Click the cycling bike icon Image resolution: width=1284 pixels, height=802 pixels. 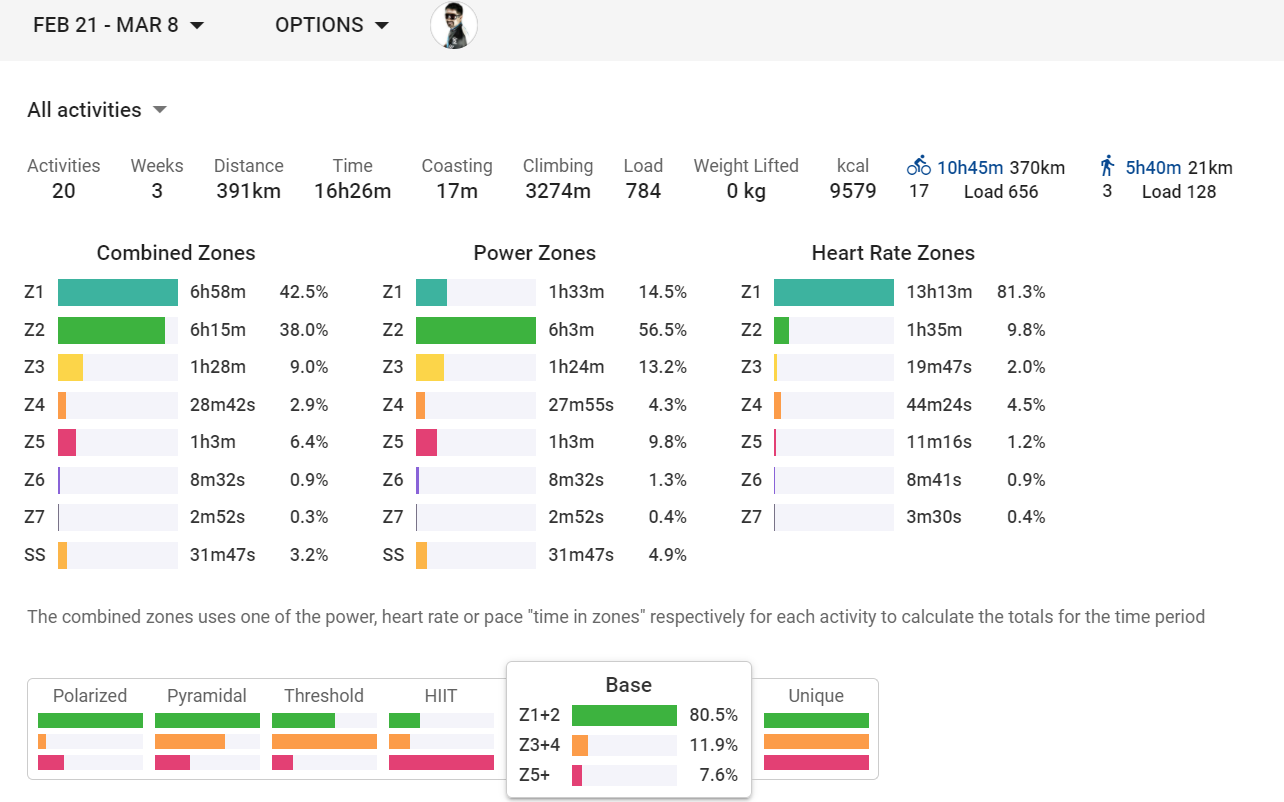coord(918,166)
